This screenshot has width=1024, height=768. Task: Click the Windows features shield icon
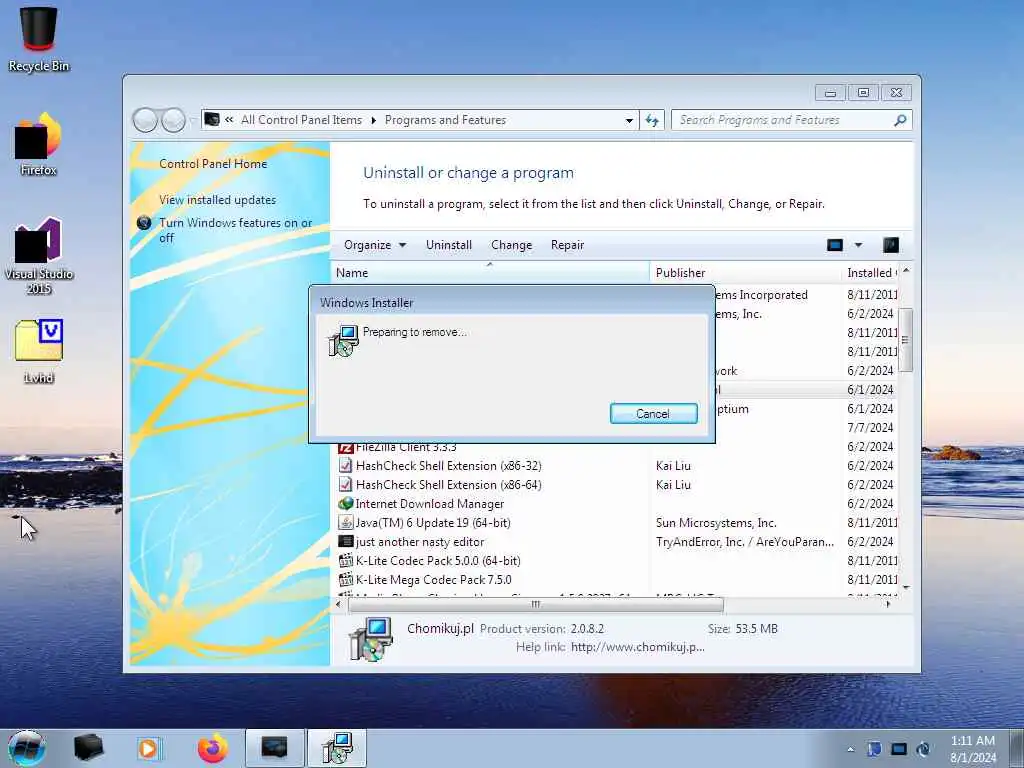pos(144,223)
